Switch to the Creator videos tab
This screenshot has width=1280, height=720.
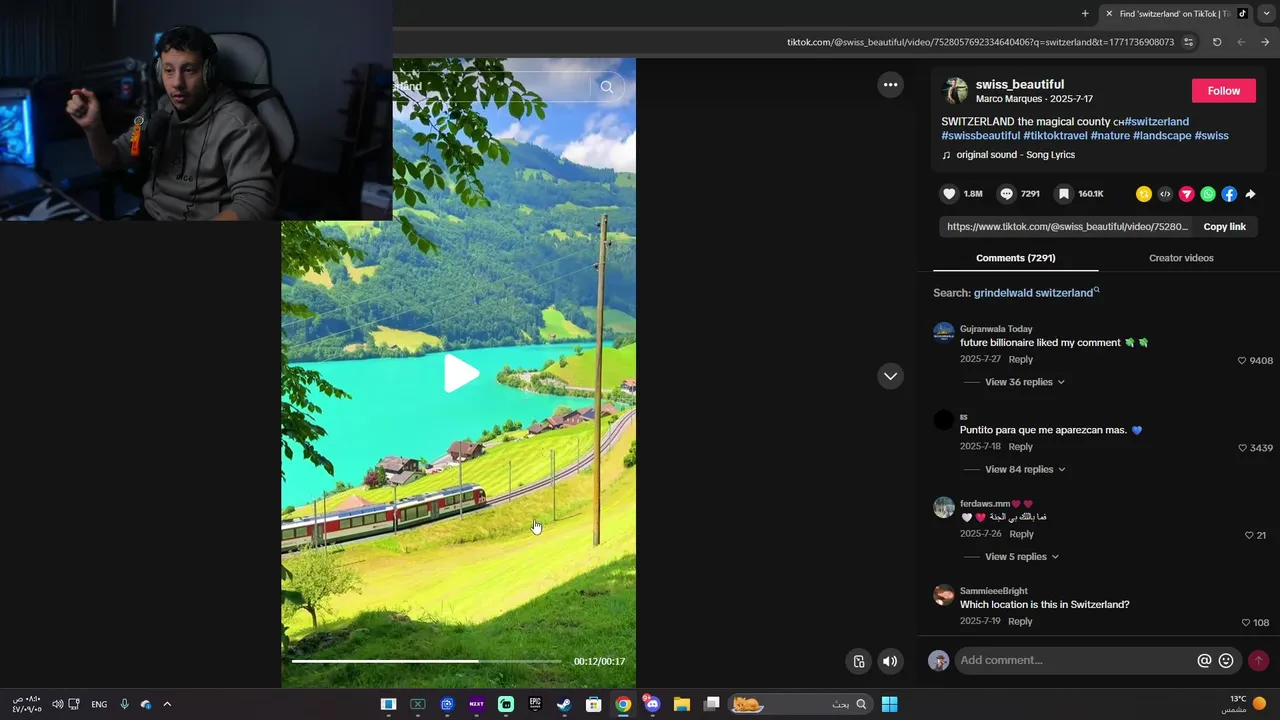pos(1181,258)
